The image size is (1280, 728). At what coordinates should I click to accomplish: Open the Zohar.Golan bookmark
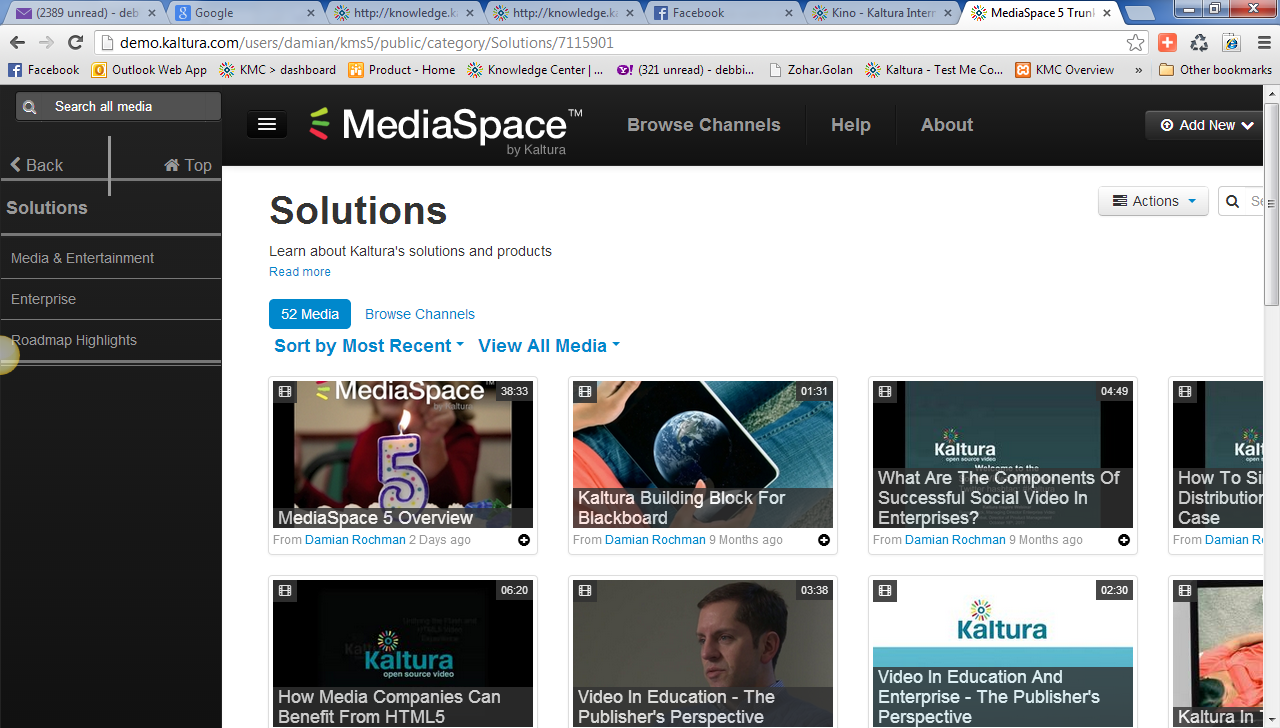tap(811, 70)
